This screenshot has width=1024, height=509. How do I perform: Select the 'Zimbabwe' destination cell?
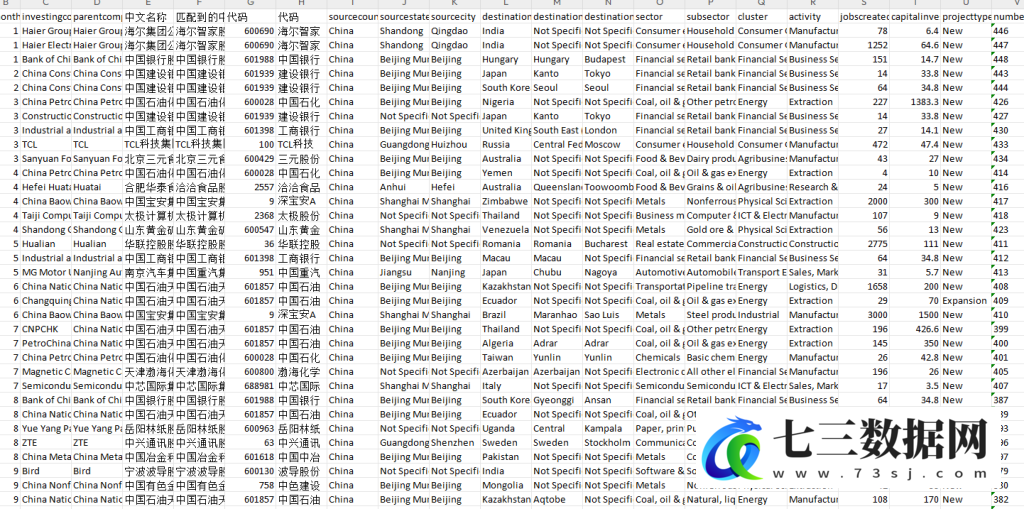pos(505,201)
